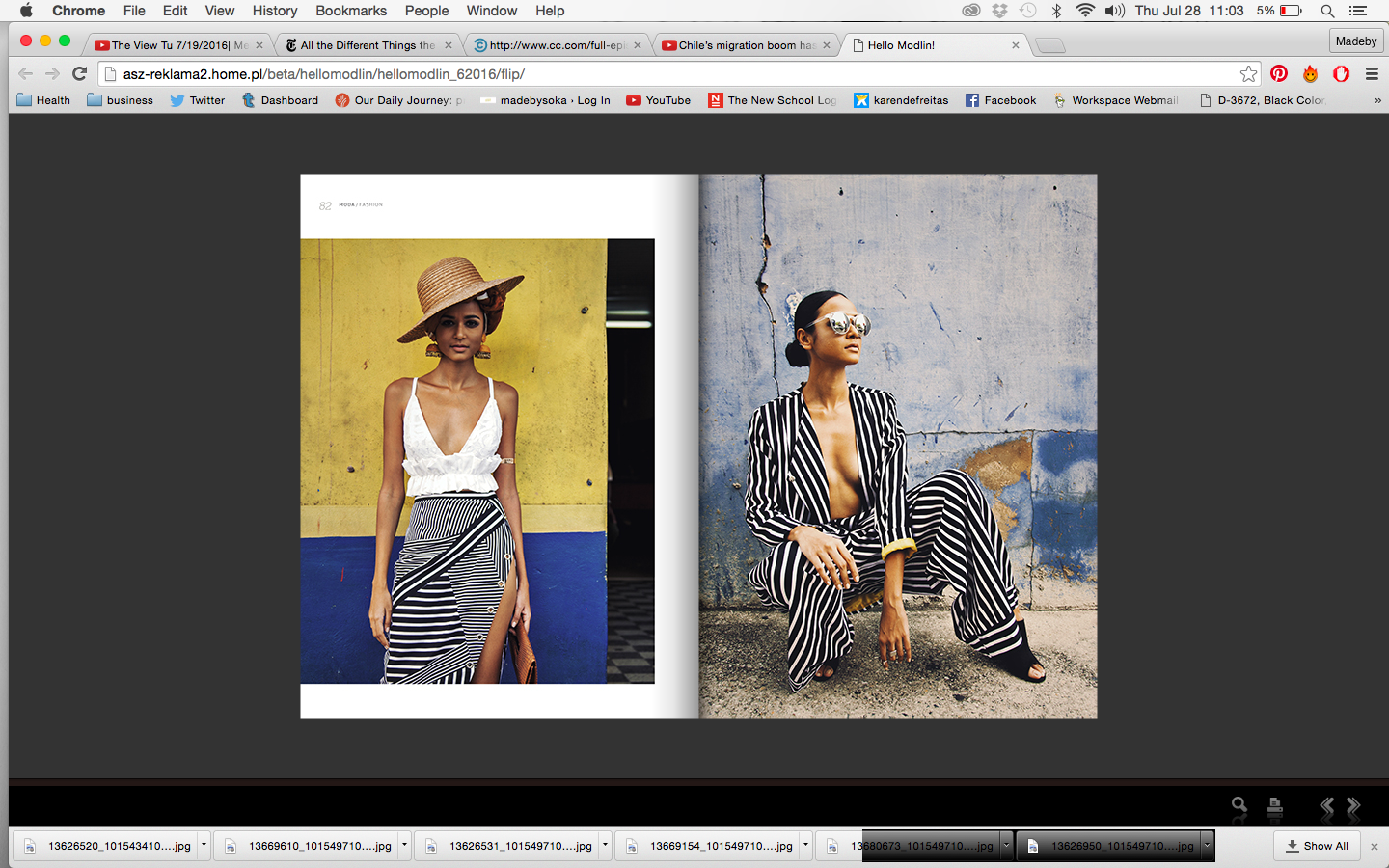1389x868 pixels.
Task: Click the Creative Cloud menu bar icon
Action: coord(971,11)
